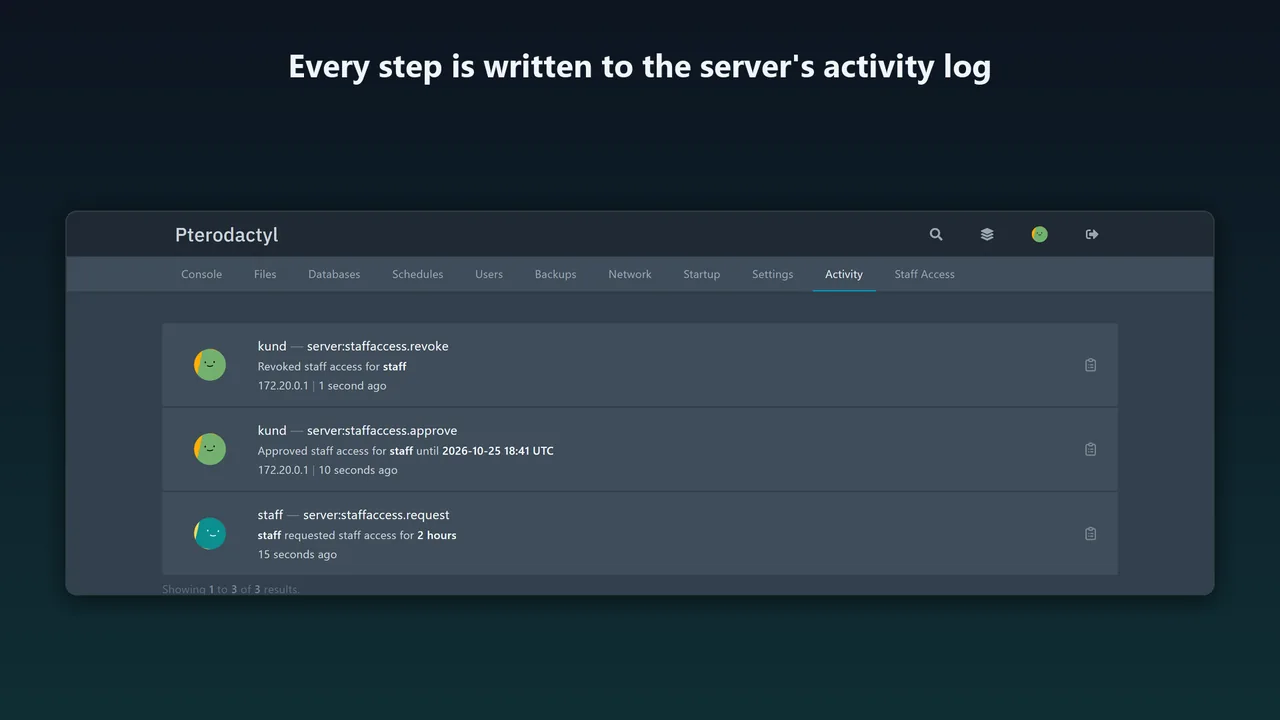Go to the Databases tab
This screenshot has height=720, width=1280.
point(334,274)
